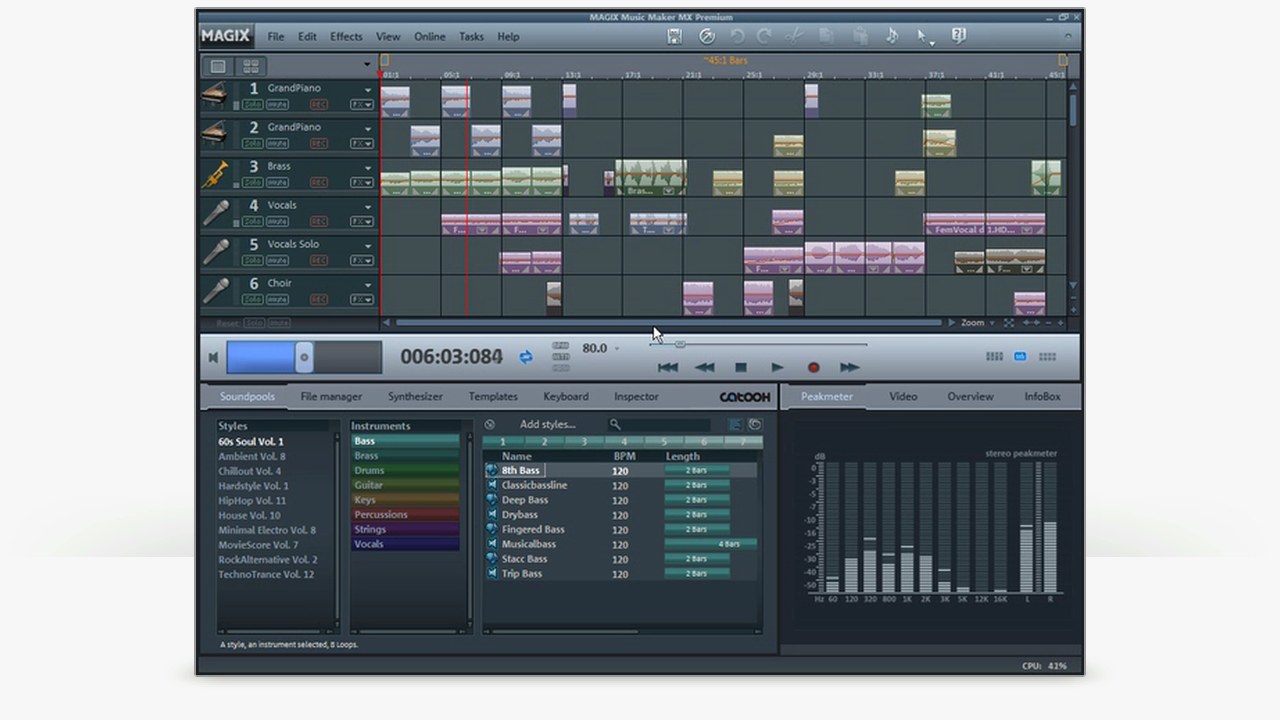The width and height of the screenshot is (1280, 720).
Task: Mute the Brass track
Action: click(x=277, y=182)
